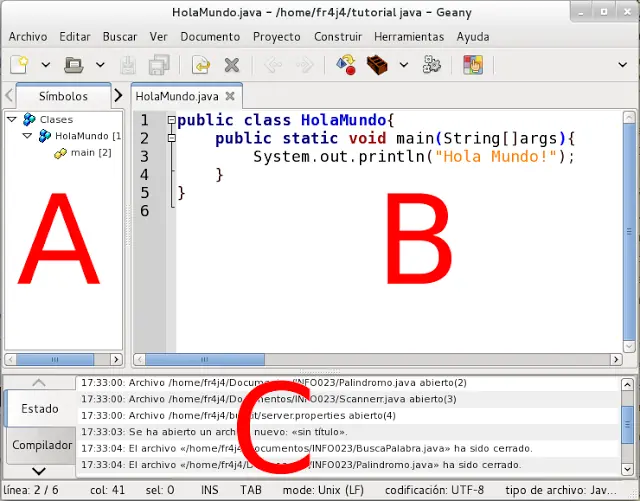This screenshot has width=640, height=501.
Task: Open the Editar menu
Action: (75, 37)
